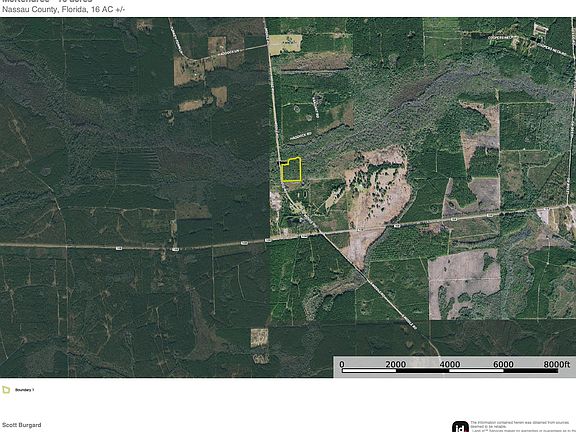Click the '8000ft' label on scale bar
The width and height of the screenshot is (576, 432).
click(x=557, y=364)
